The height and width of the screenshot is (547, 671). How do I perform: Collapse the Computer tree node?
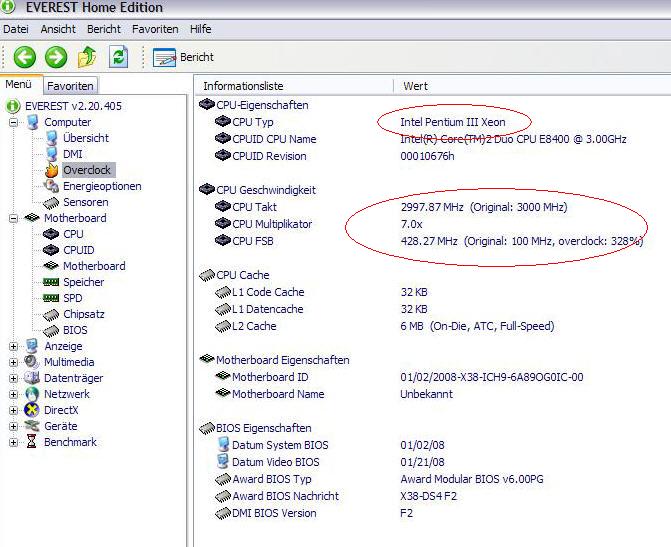point(13,122)
